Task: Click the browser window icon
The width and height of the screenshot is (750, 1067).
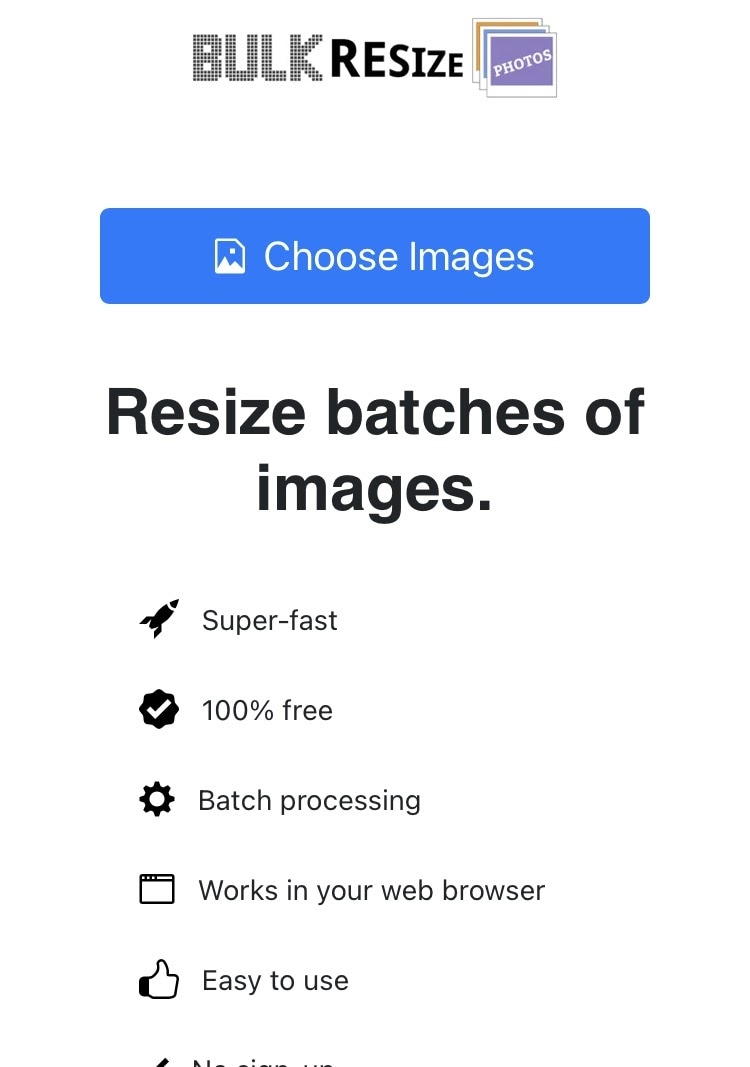Action: click(157, 890)
